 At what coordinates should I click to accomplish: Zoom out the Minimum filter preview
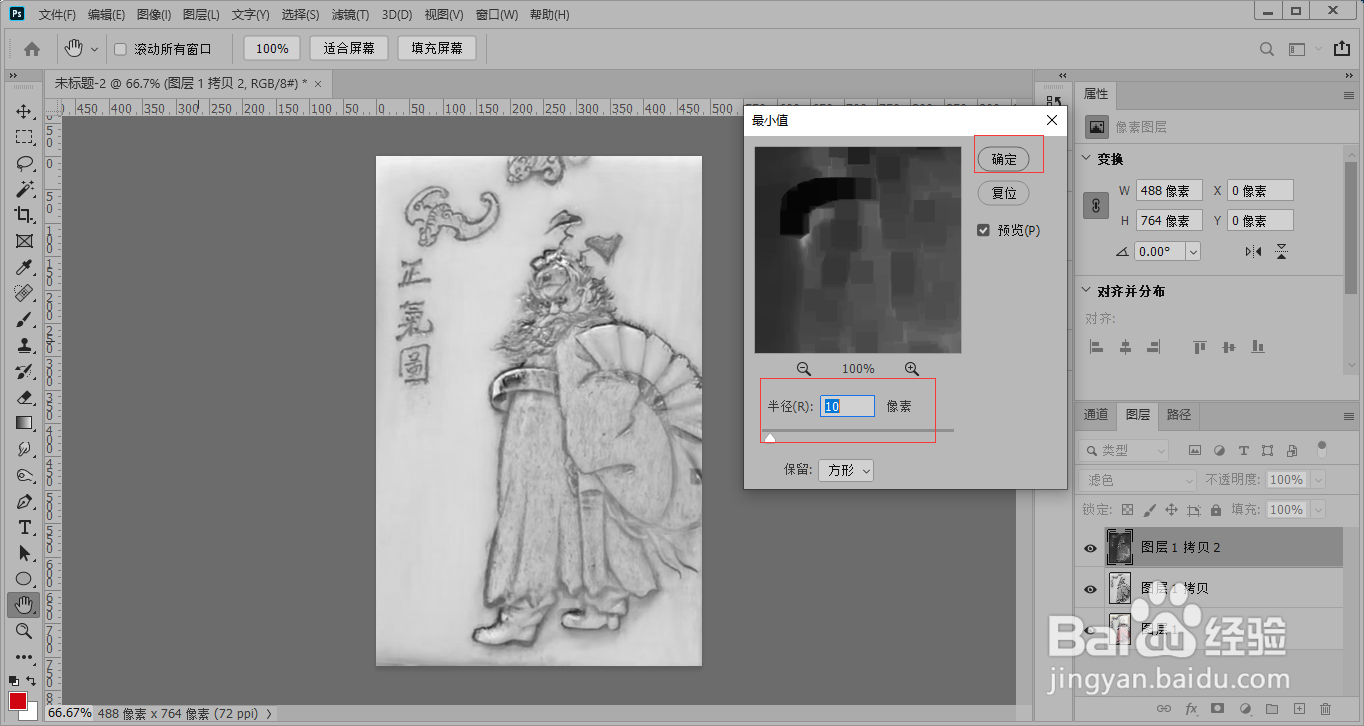tap(804, 369)
